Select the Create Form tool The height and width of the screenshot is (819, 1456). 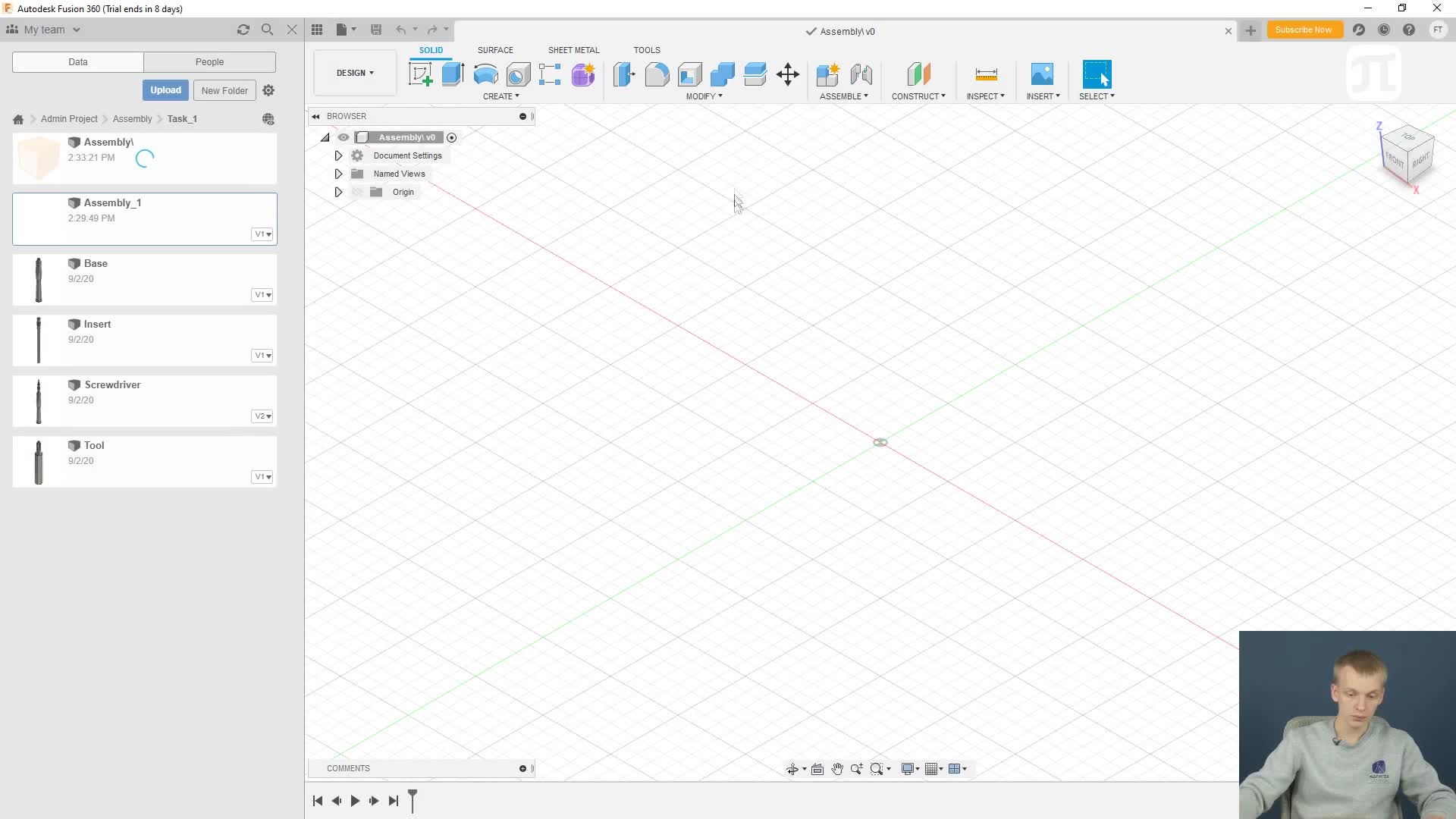583,74
